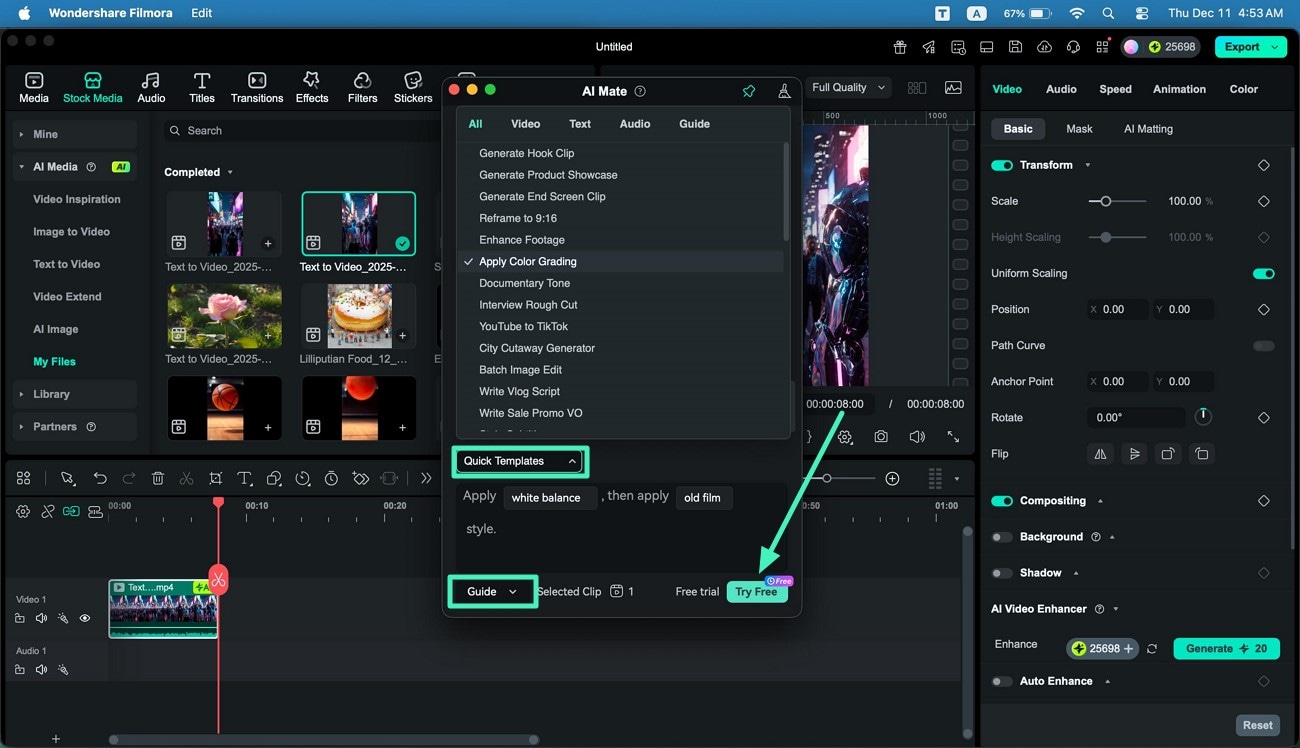Disable the Uniform Scaling toggle
The image size is (1300, 748).
click(x=1263, y=273)
